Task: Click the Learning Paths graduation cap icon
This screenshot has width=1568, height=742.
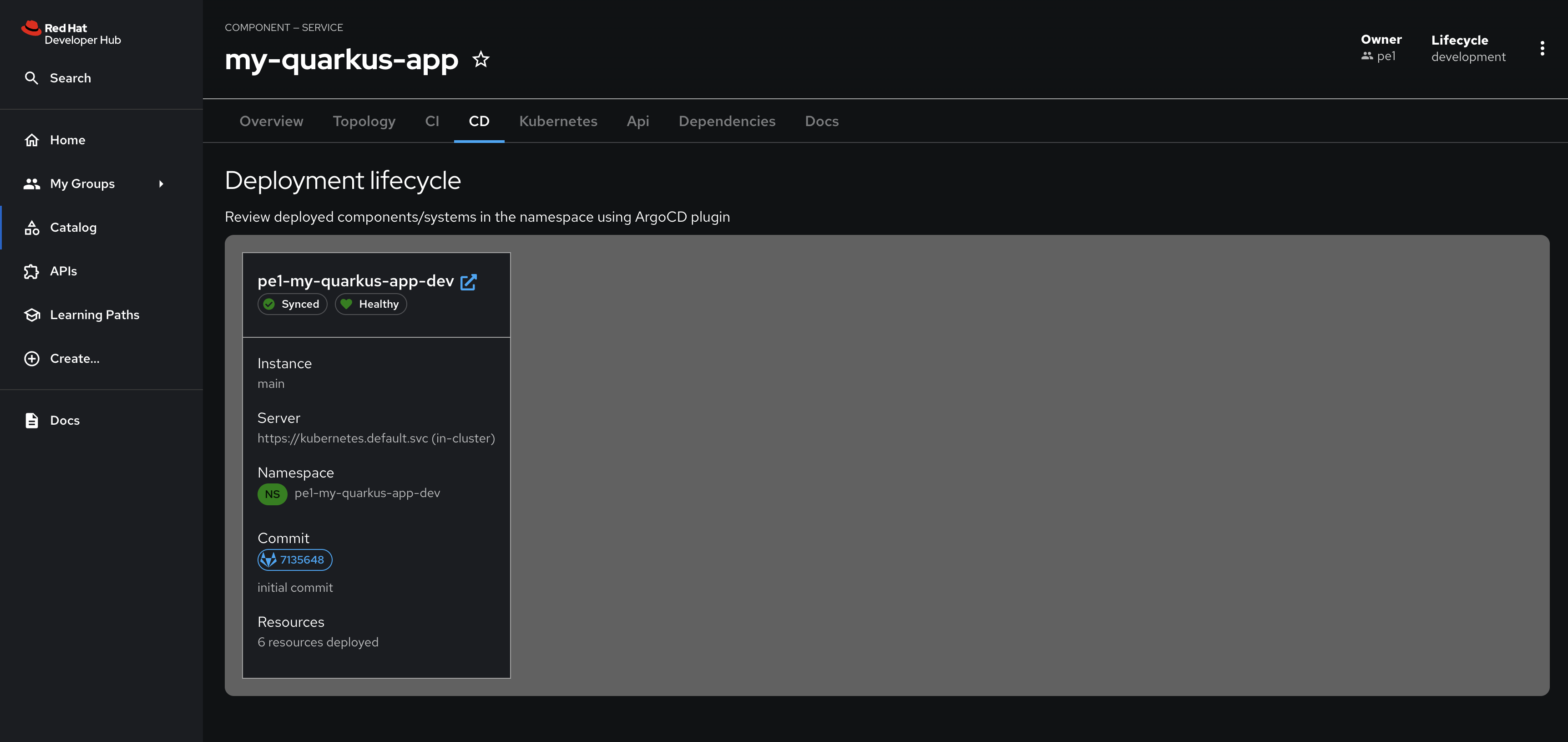Action: coord(32,315)
